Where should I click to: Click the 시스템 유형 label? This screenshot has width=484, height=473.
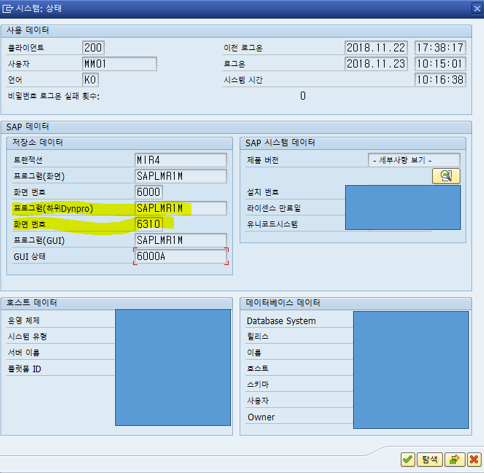click(27, 336)
